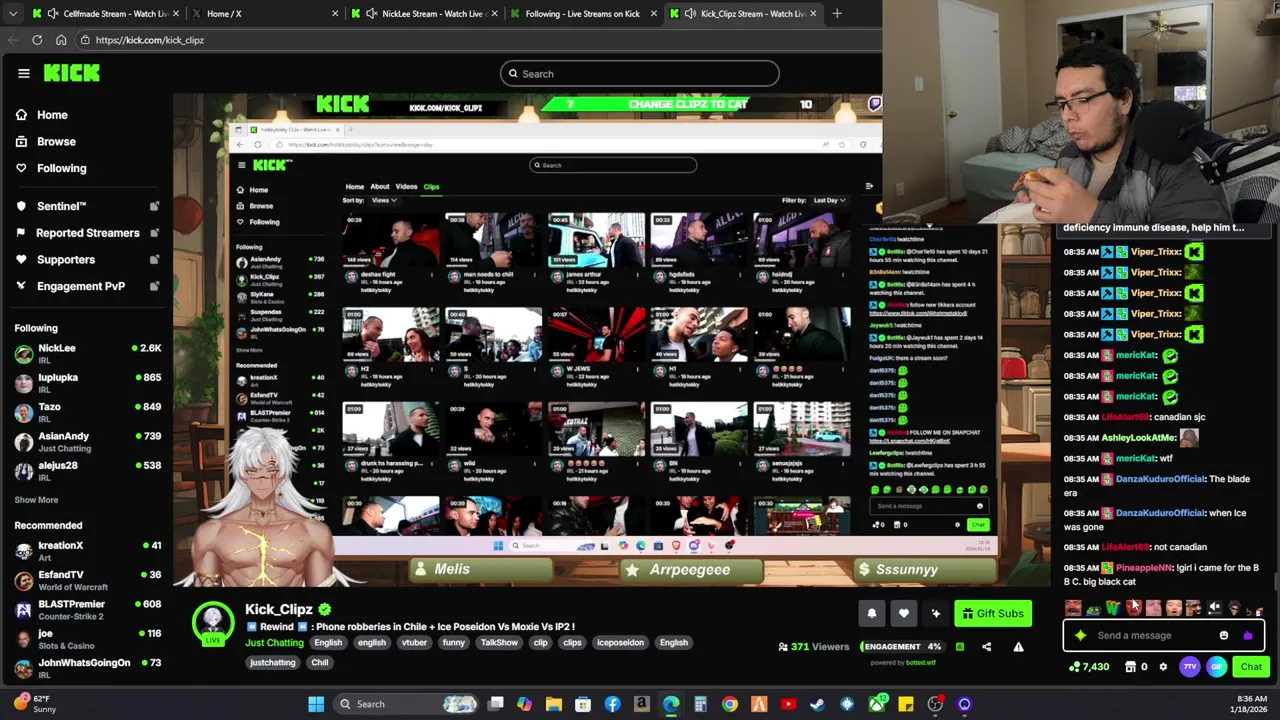Open chat settings gear
Viewport: 1280px width, 720px height.
click(1163, 667)
